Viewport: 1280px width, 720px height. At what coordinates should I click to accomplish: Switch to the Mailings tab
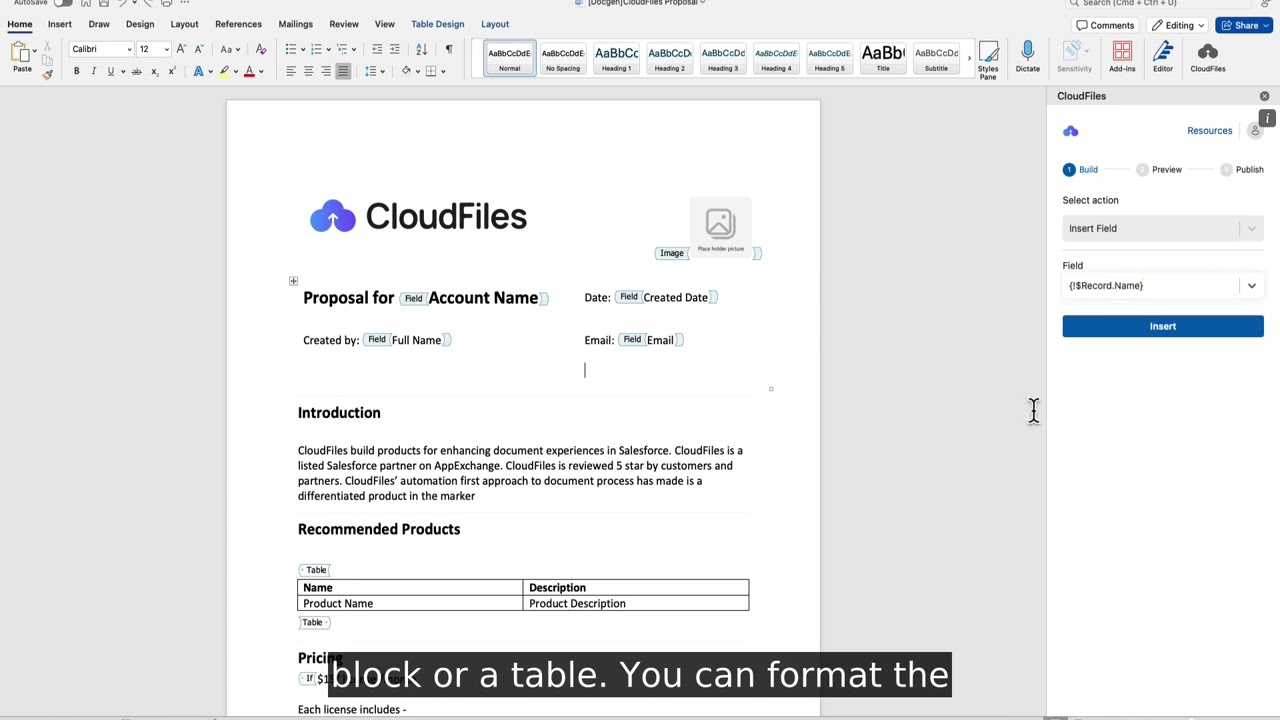point(295,24)
